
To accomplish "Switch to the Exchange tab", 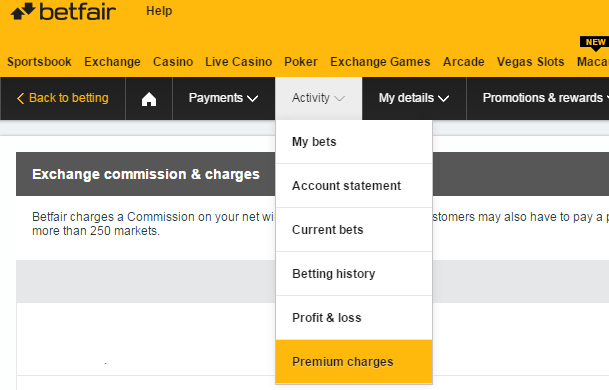I will pyautogui.click(x=112, y=62).
